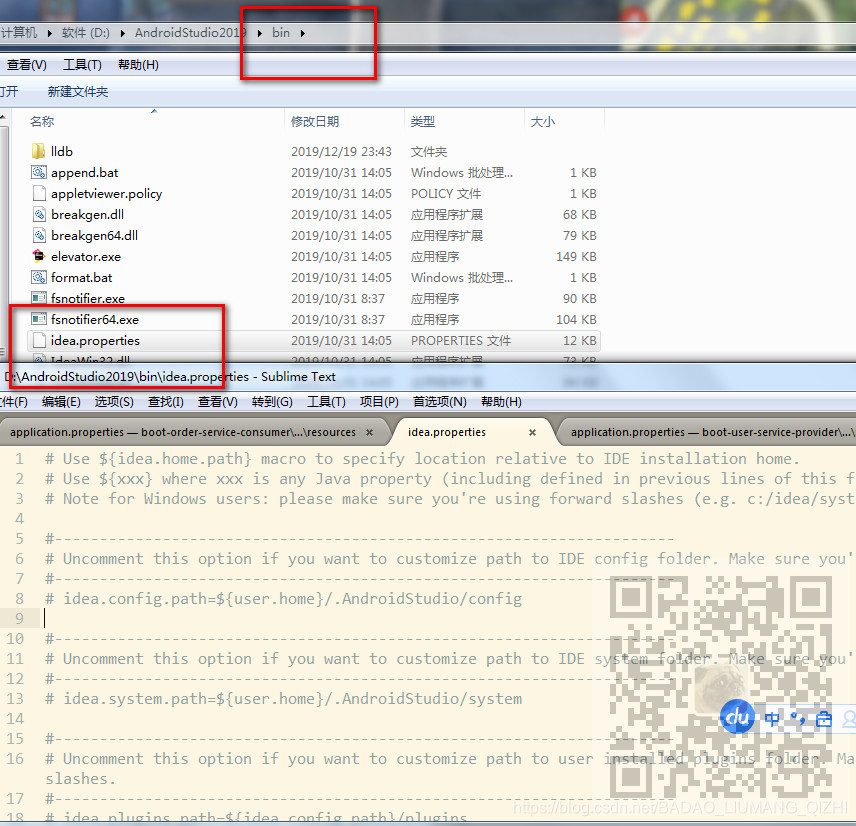Open Sublime Text 查看(V) menu
Screen dimensions: 856x826
coord(217,402)
